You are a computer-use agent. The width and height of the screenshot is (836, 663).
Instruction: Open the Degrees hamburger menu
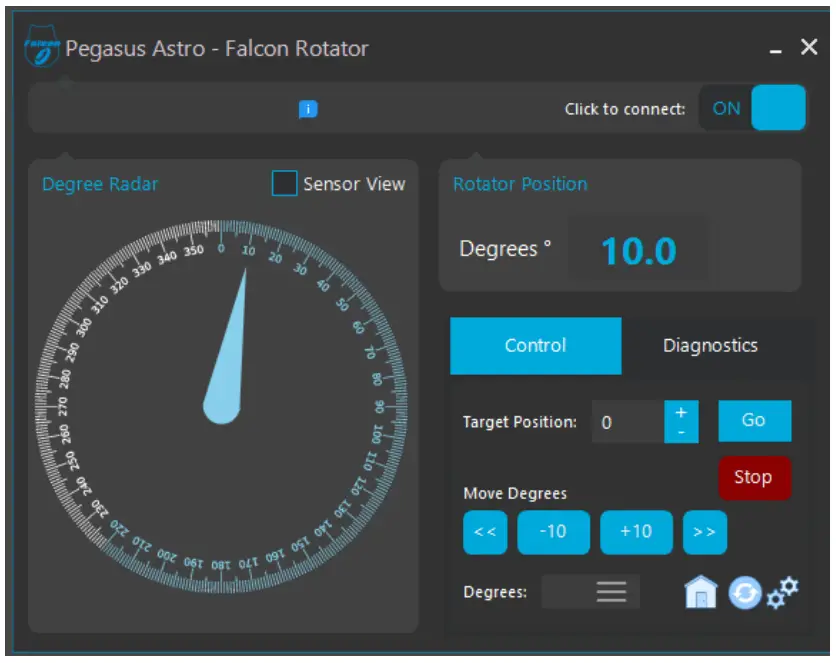pyautogui.click(x=610, y=591)
